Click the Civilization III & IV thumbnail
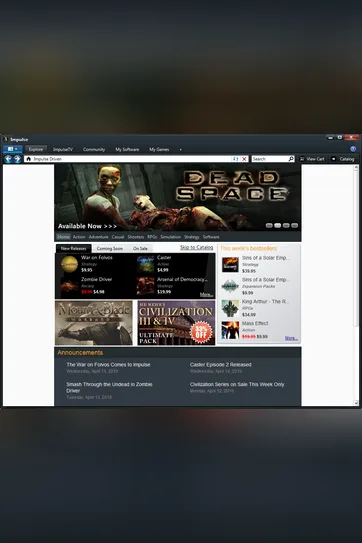This screenshot has height=543, width=362. click(176, 323)
